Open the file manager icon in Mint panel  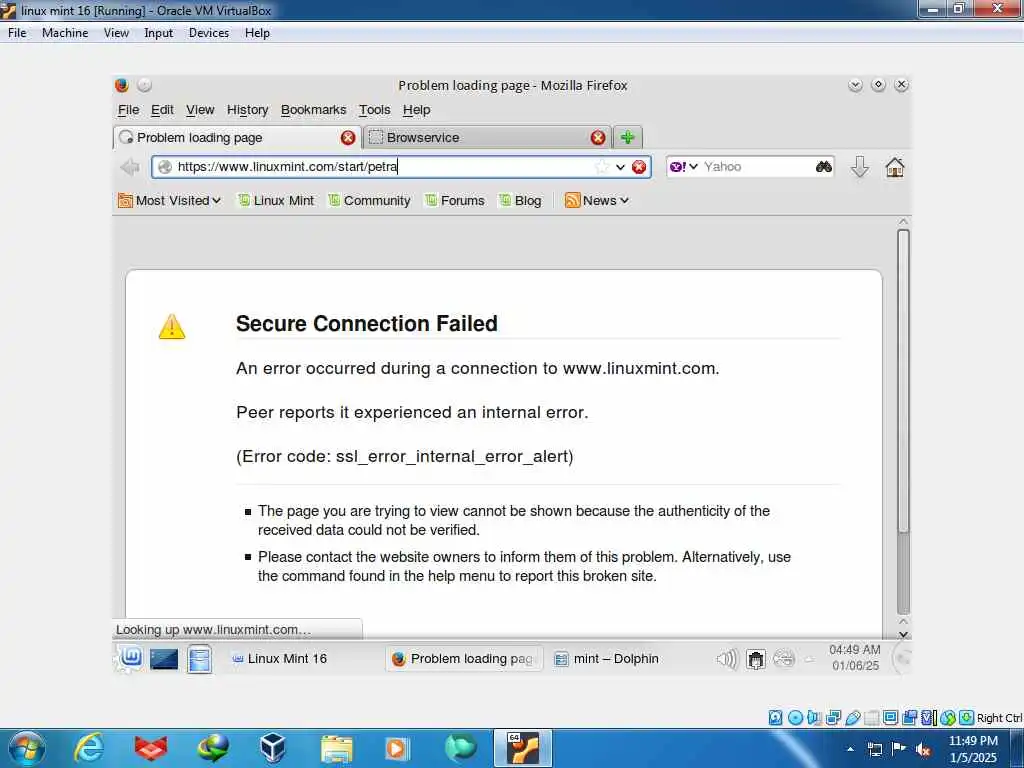click(199, 659)
